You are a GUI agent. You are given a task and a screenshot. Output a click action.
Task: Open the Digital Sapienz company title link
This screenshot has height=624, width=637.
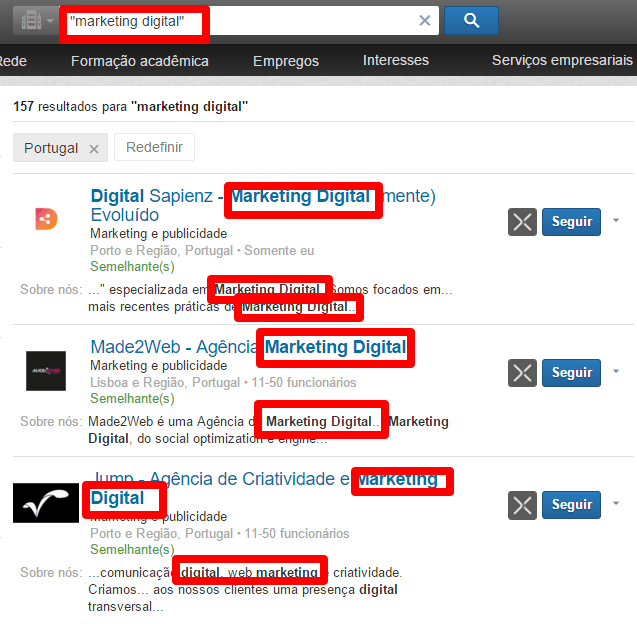(263, 205)
